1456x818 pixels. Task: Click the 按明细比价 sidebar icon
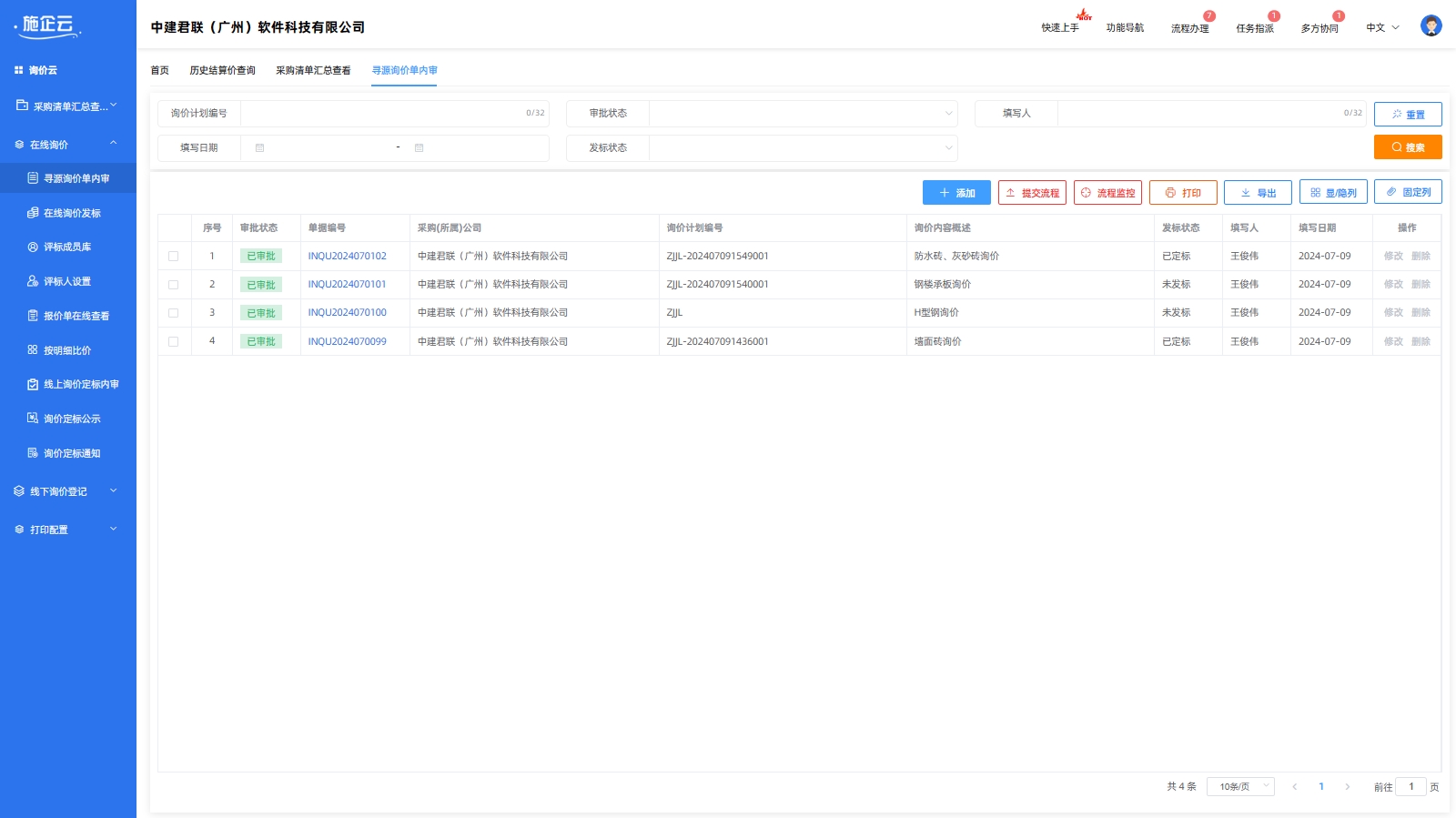click(33, 349)
